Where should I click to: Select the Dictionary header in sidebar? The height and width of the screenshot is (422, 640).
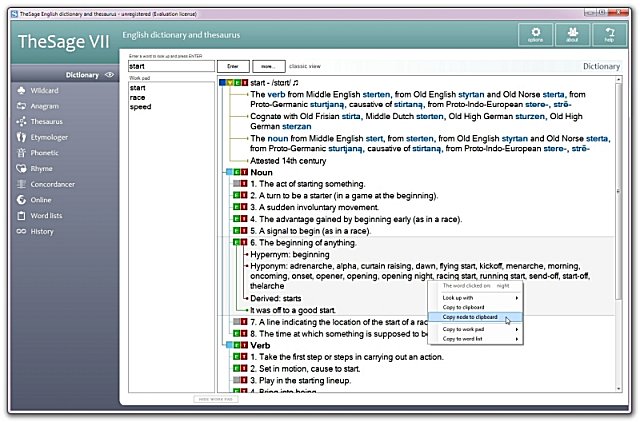[x=82, y=75]
